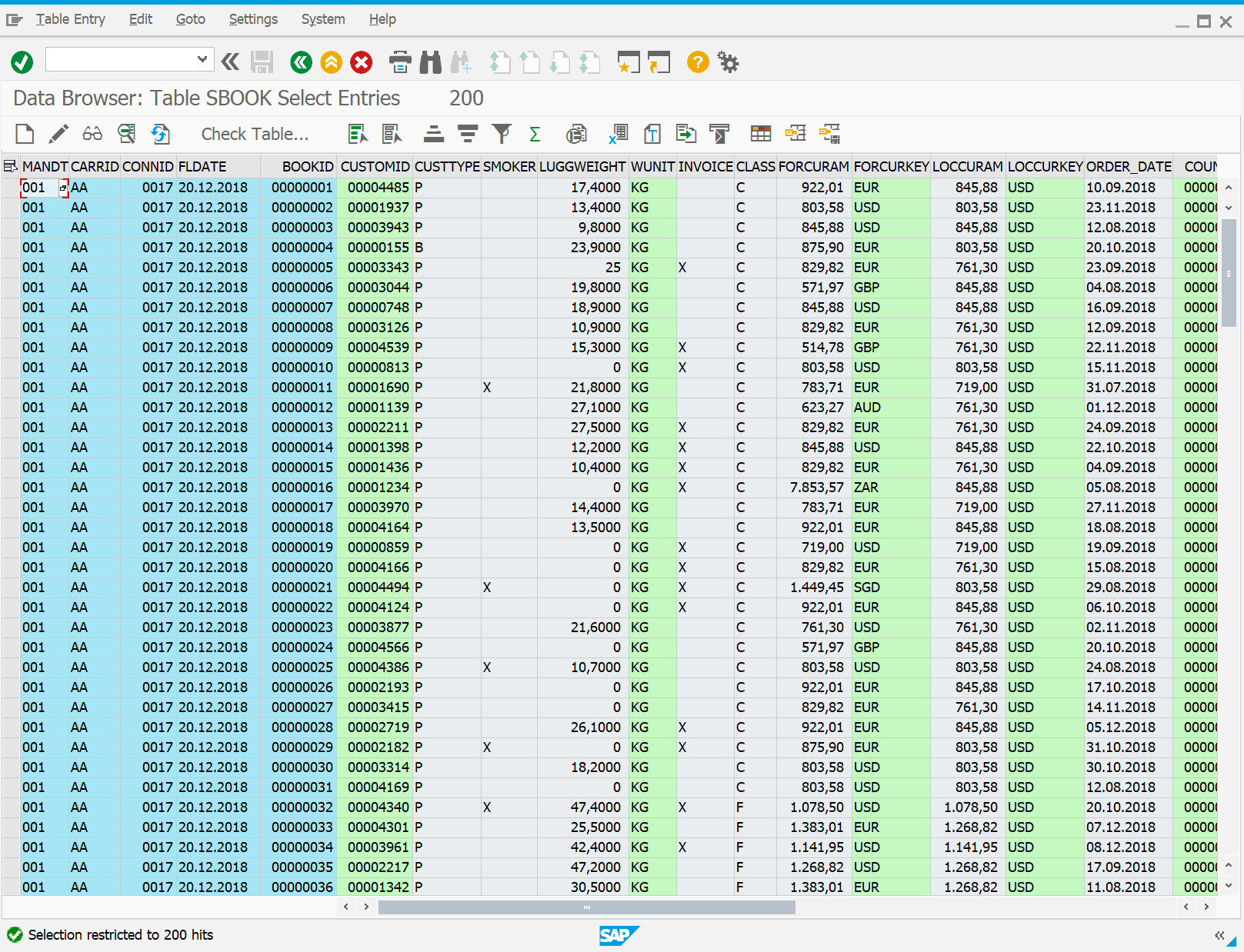
Task: Click the Check Table... button
Action: pos(255,134)
